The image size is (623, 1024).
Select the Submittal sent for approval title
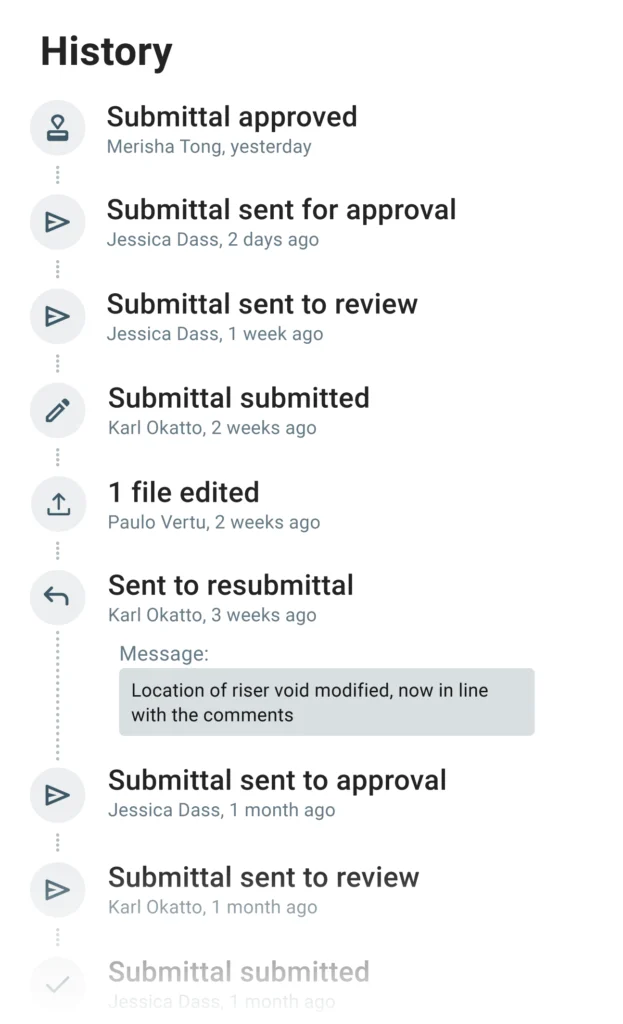(x=281, y=210)
